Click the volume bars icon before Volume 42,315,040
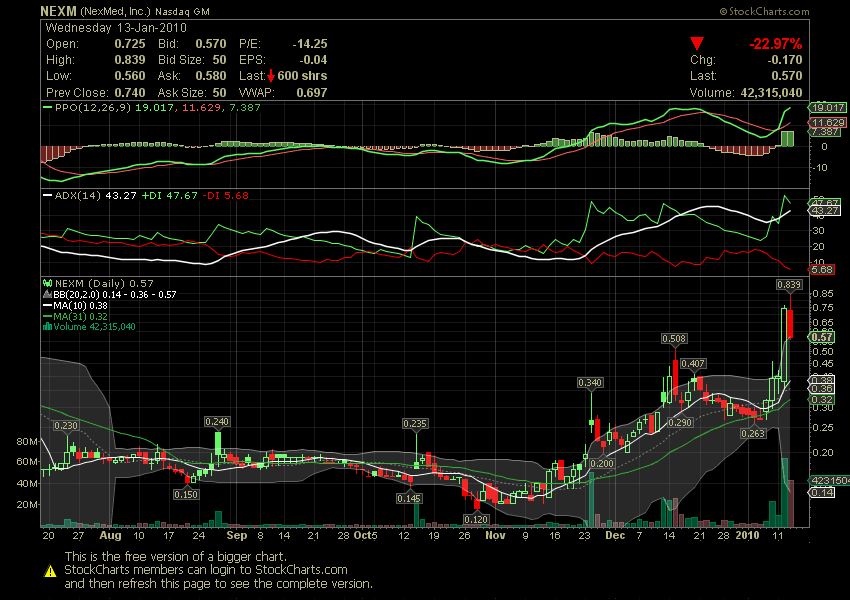 click(x=47, y=326)
